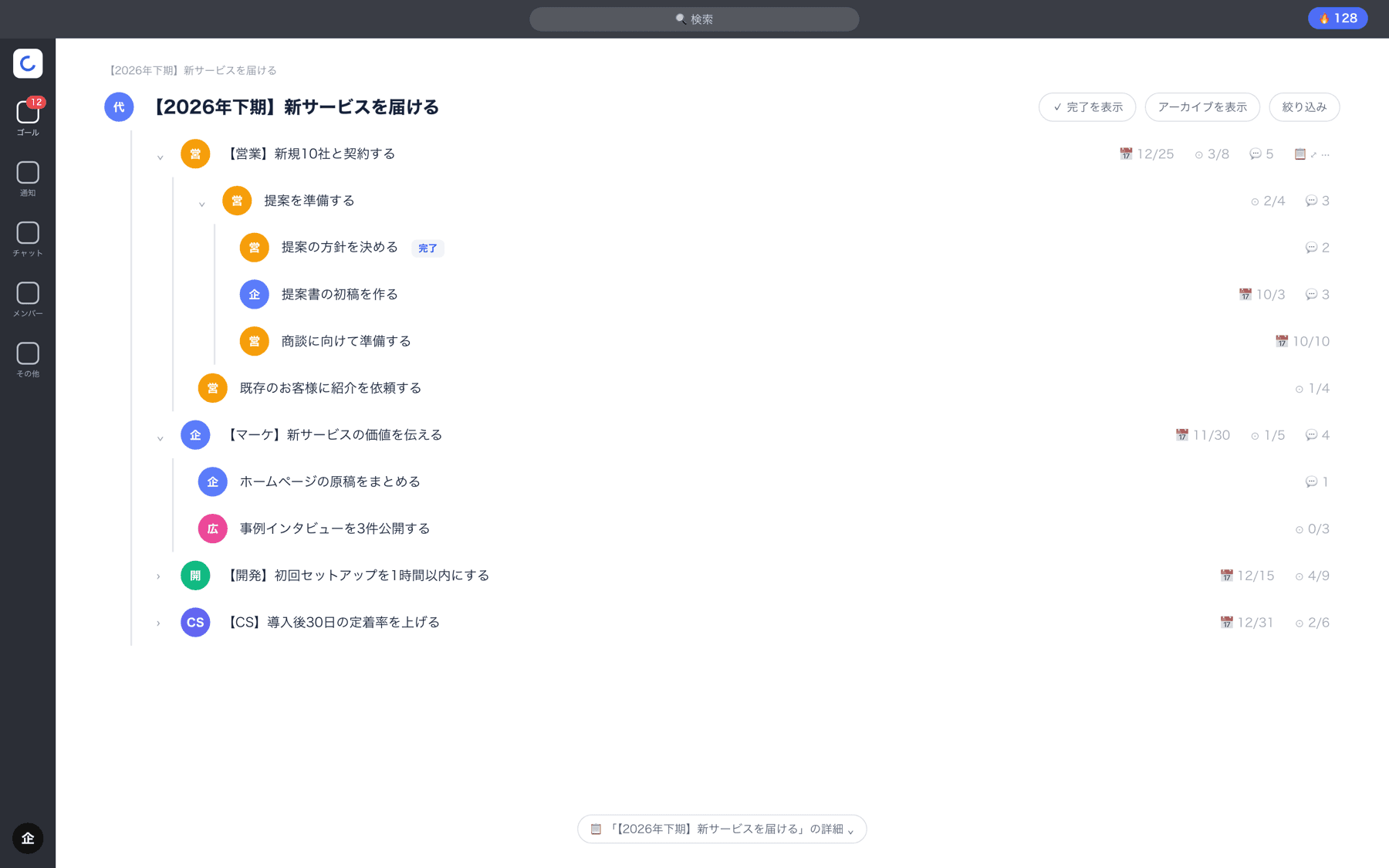Click the CS avatar on 導入後30日 row

(195, 622)
